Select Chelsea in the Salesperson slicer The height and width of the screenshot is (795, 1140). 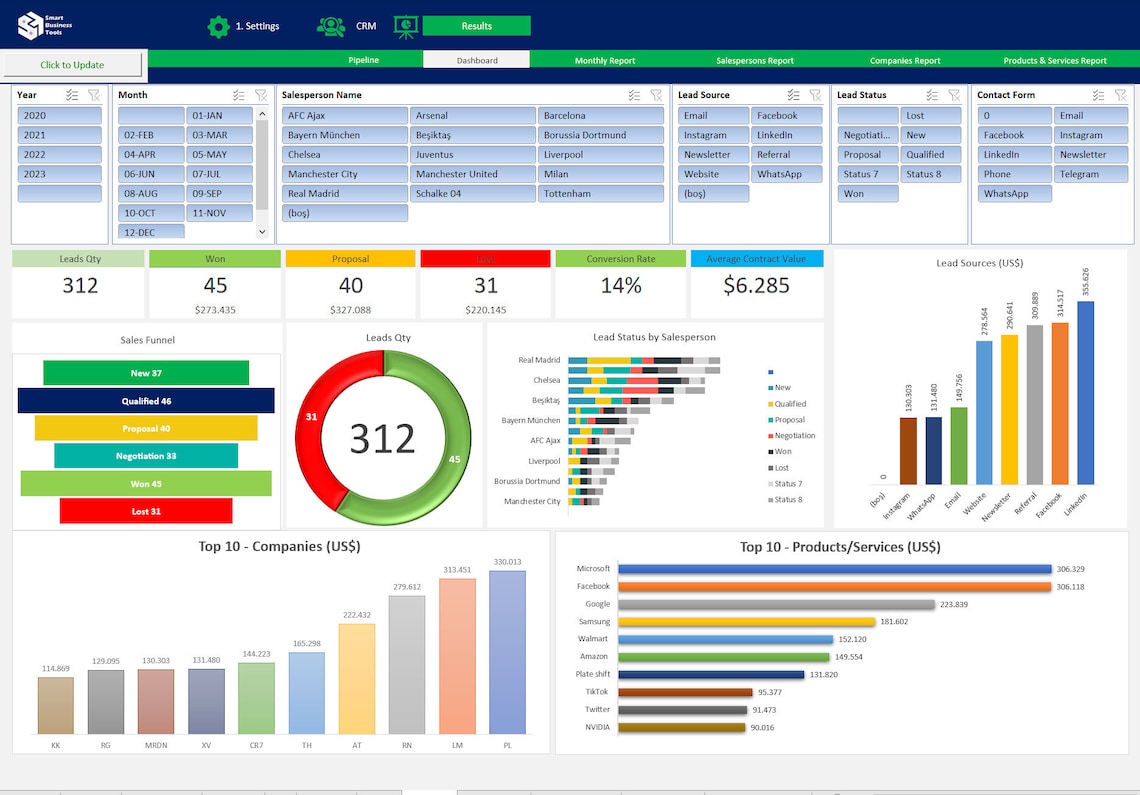[x=344, y=154]
